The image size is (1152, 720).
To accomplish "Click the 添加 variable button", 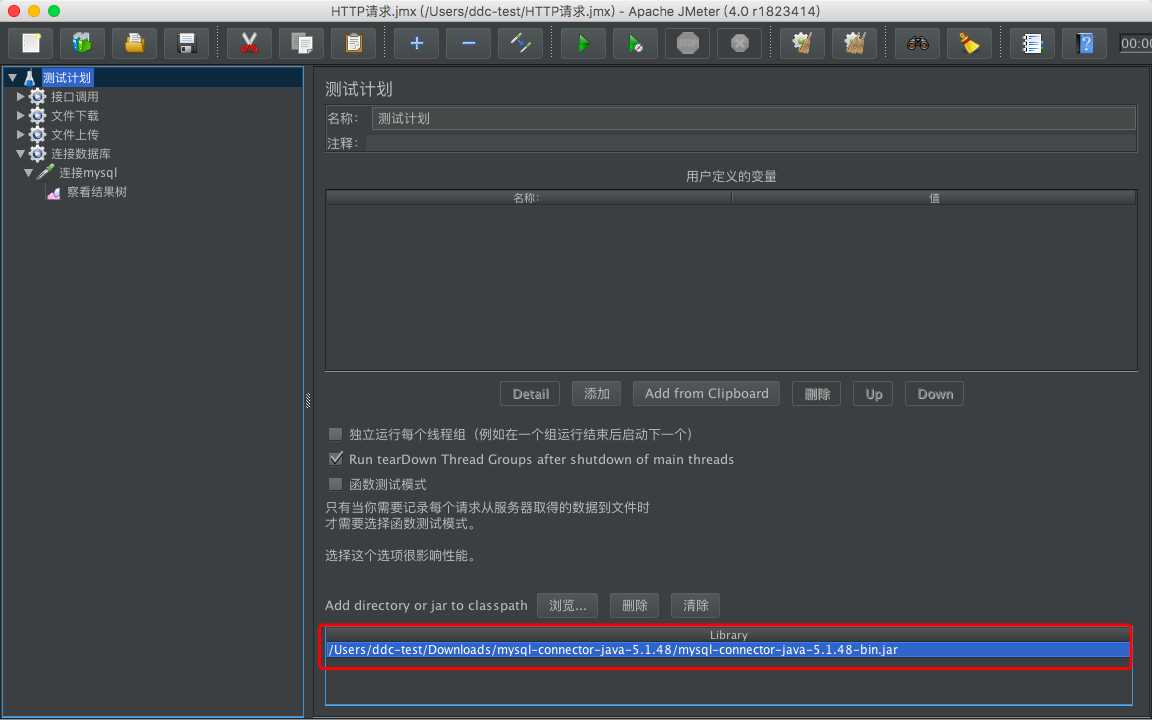I will pyautogui.click(x=597, y=394).
